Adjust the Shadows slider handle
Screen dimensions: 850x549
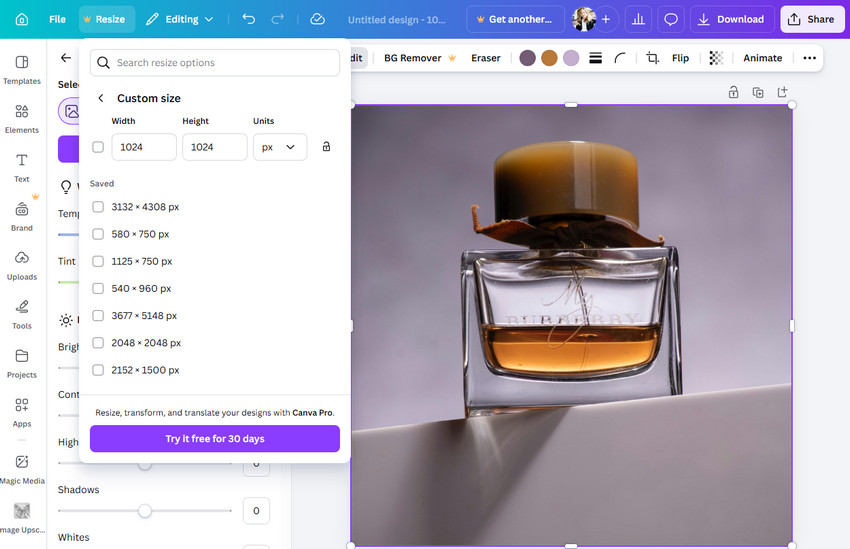(145, 511)
